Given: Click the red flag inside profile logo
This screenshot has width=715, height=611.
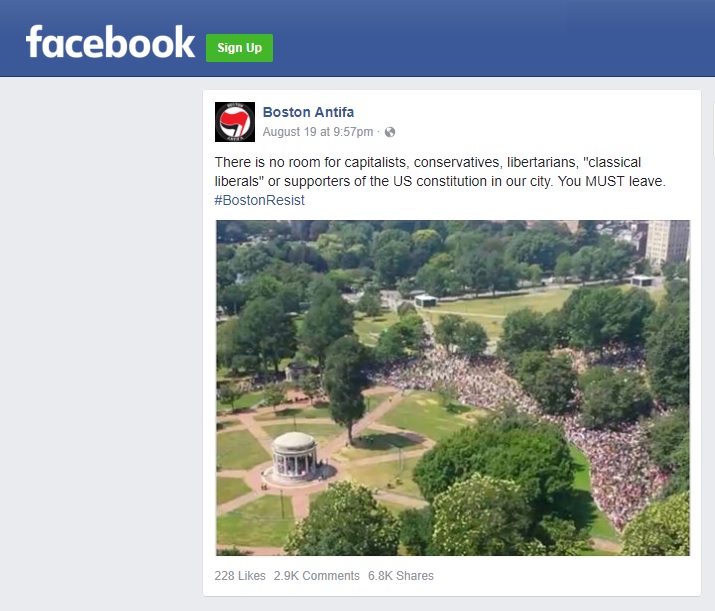Looking at the screenshot, I should point(235,121).
